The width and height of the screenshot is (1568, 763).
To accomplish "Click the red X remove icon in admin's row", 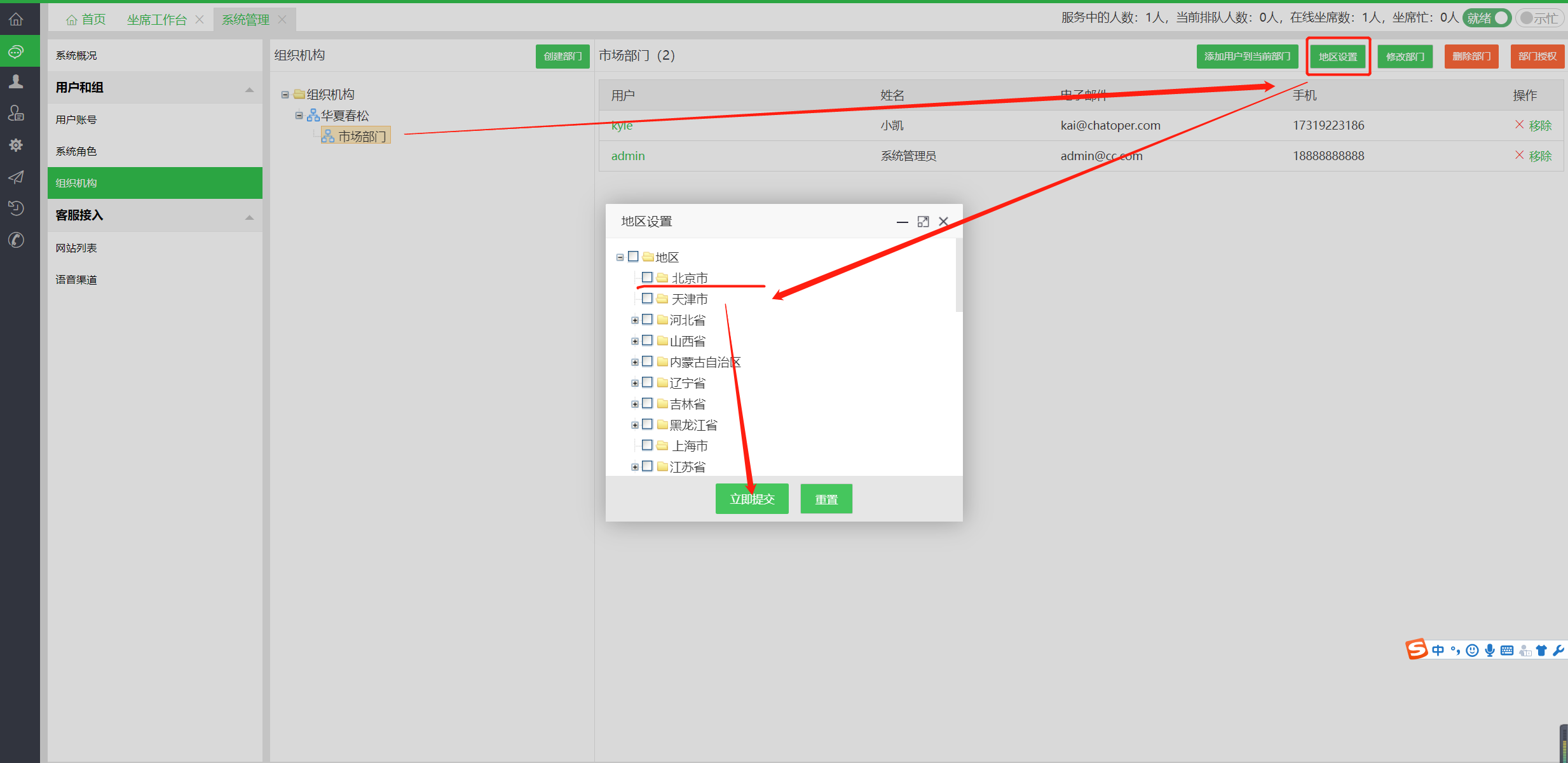I will click(x=1519, y=155).
